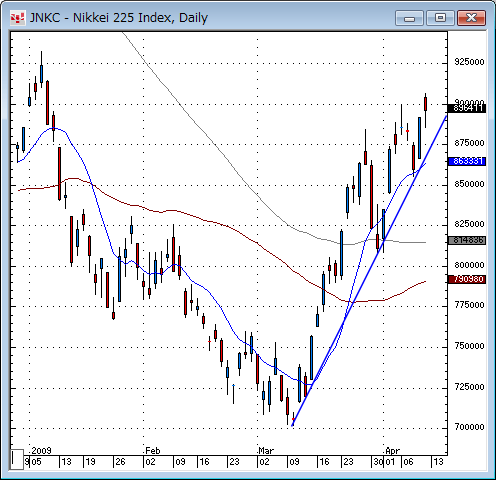Click the January peak candlestick near 925000
This screenshot has height=480, width=496.
tap(41, 74)
